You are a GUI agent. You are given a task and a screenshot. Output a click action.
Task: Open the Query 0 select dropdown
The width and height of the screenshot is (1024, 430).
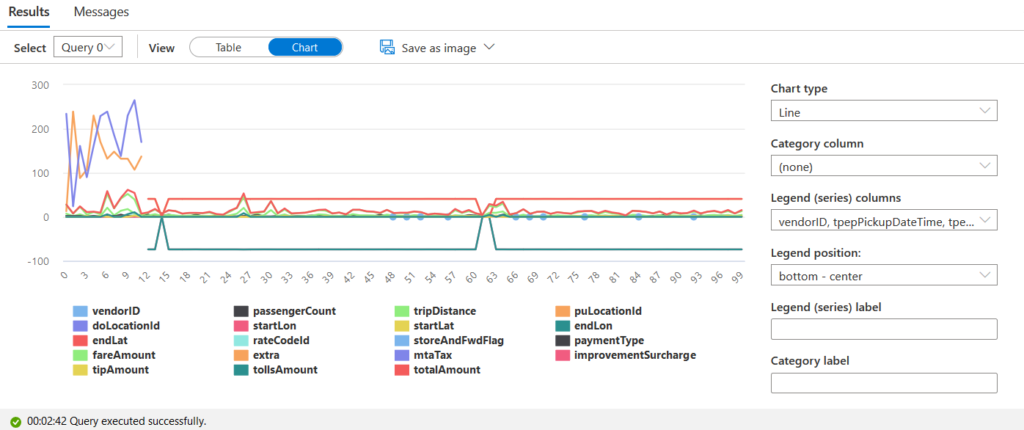click(x=88, y=47)
